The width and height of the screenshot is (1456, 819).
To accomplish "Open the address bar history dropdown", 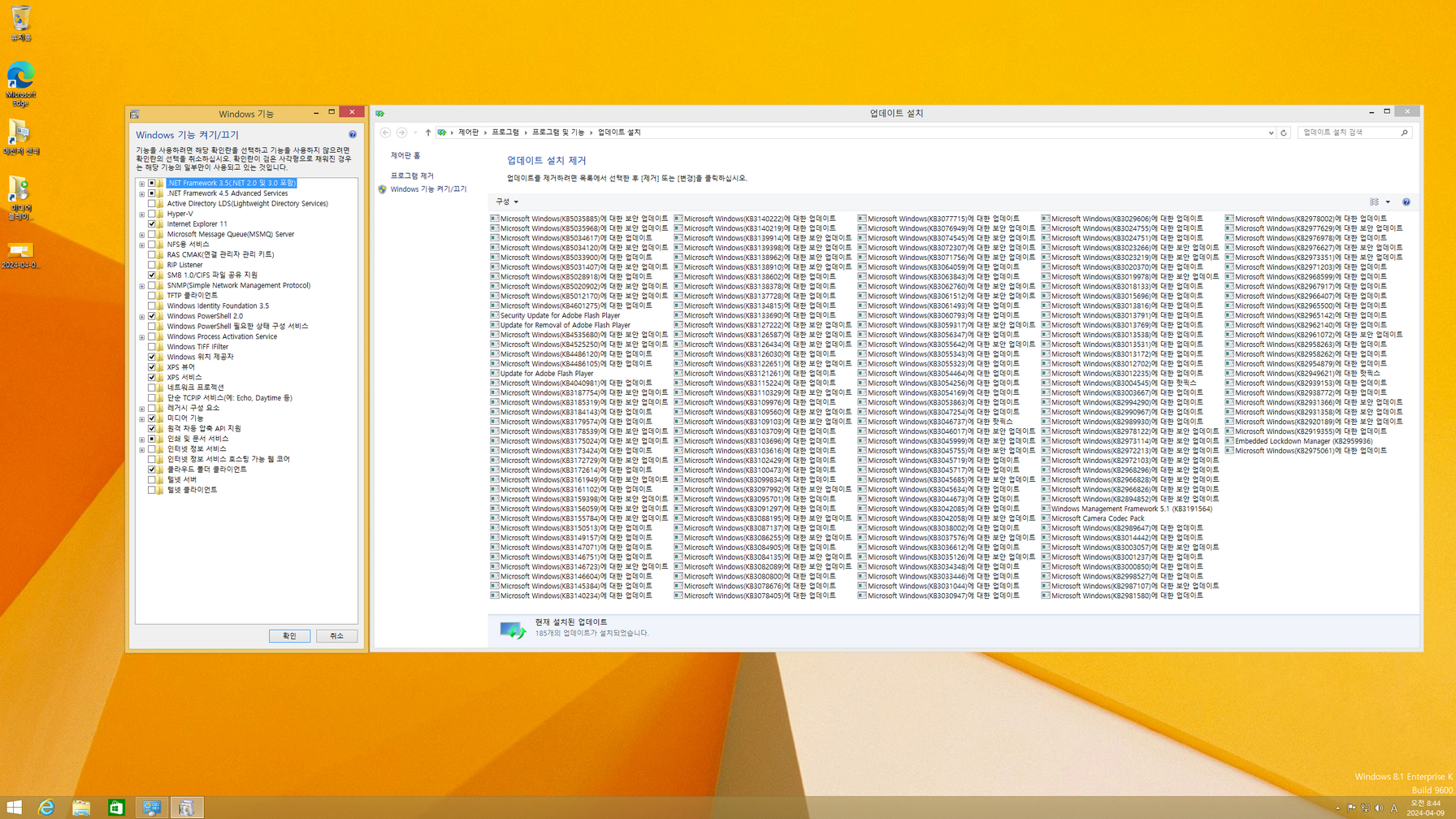I will click(x=1271, y=132).
